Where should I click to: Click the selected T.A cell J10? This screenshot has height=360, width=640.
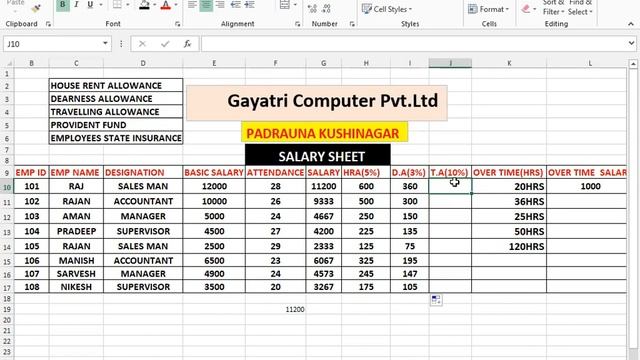[450, 186]
